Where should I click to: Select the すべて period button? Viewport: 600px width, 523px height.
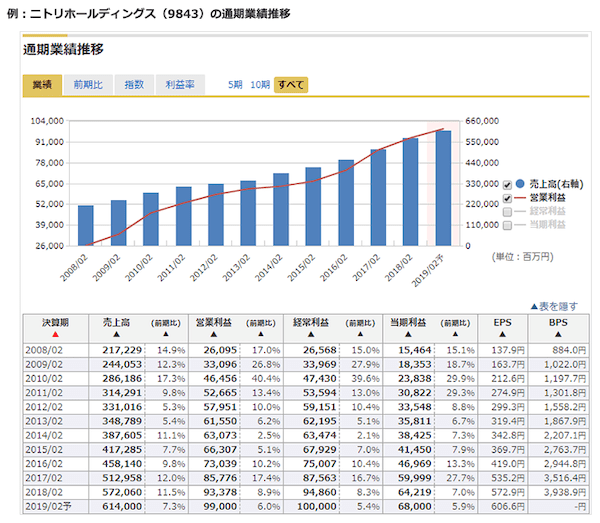[291, 85]
